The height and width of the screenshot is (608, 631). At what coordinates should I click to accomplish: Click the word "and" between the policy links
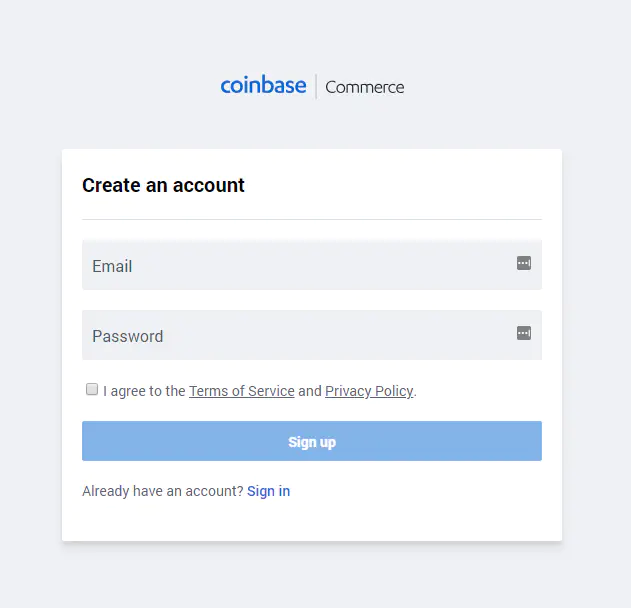pos(310,391)
